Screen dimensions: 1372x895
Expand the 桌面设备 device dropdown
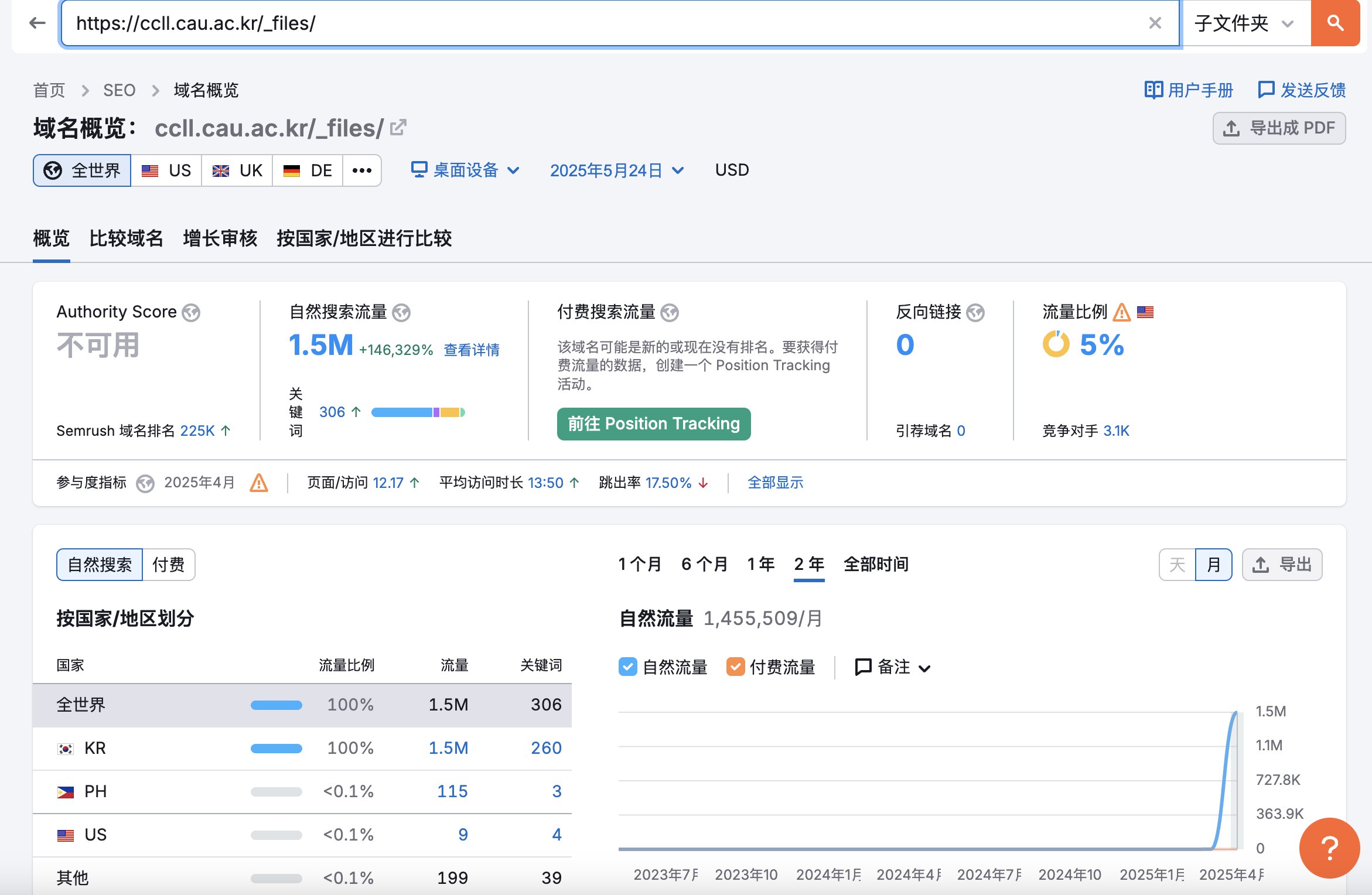[x=466, y=170]
